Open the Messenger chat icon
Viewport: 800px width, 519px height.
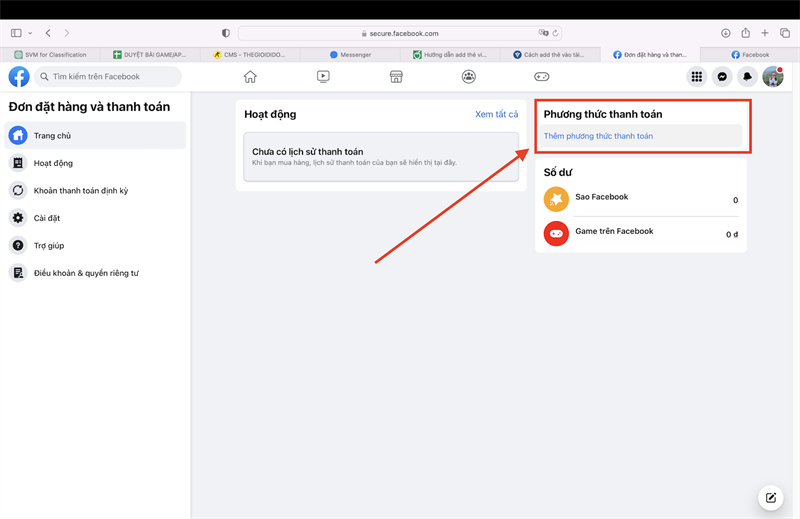click(722, 77)
